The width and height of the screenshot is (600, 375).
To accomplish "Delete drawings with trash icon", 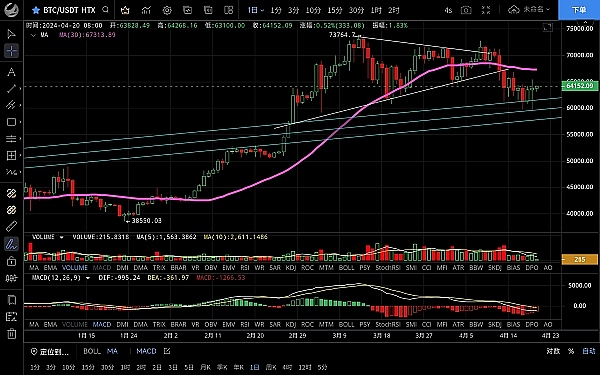I will pos(11,333).
